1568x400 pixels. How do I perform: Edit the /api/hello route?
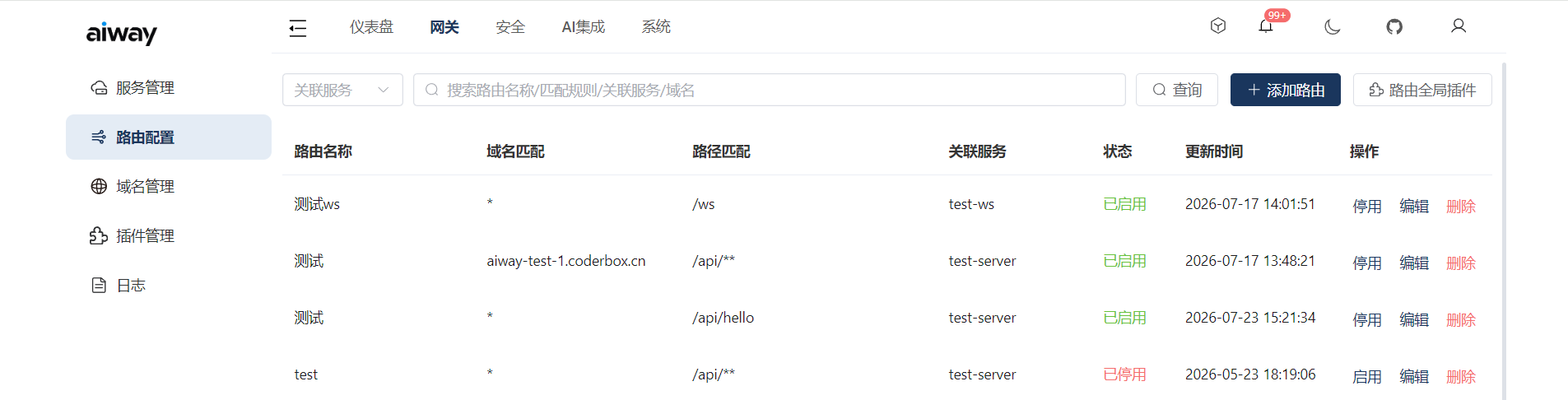[x=1414, y=319]
